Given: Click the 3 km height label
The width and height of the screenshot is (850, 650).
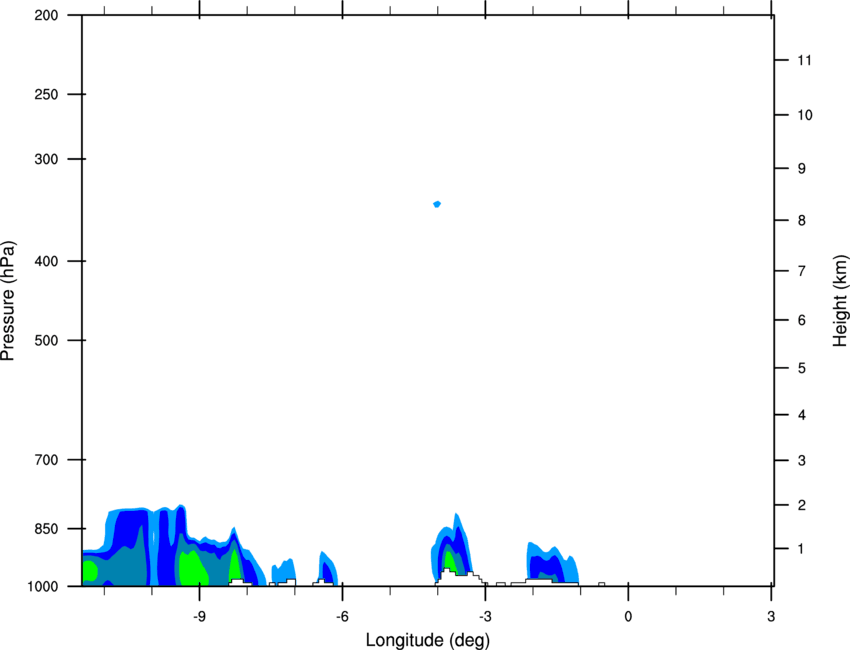Looking at the screenshot, I should 802,461.
